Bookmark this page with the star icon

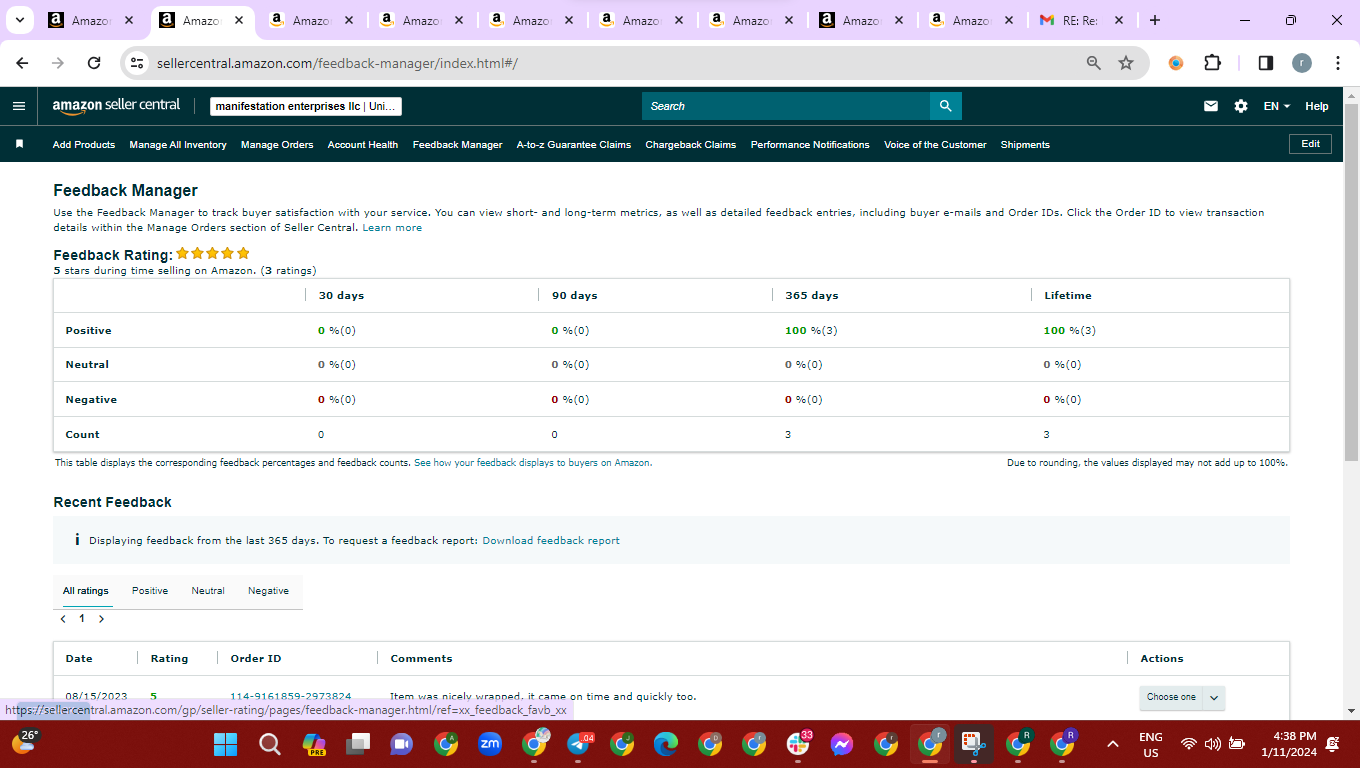(1126, 63)
